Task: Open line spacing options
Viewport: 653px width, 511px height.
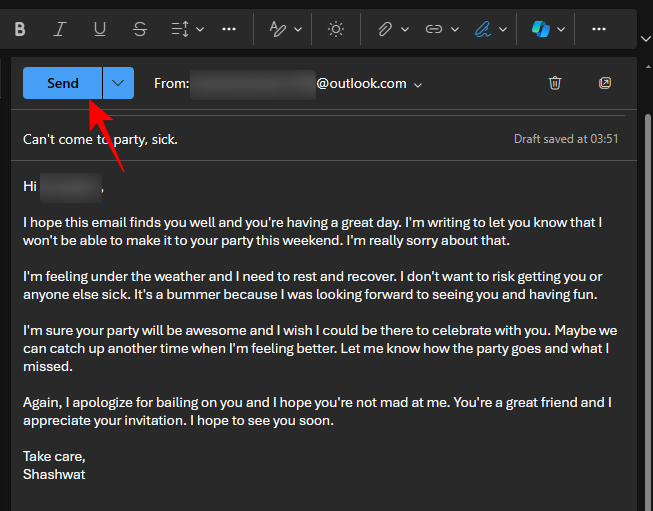Action: tap(180, 29)
